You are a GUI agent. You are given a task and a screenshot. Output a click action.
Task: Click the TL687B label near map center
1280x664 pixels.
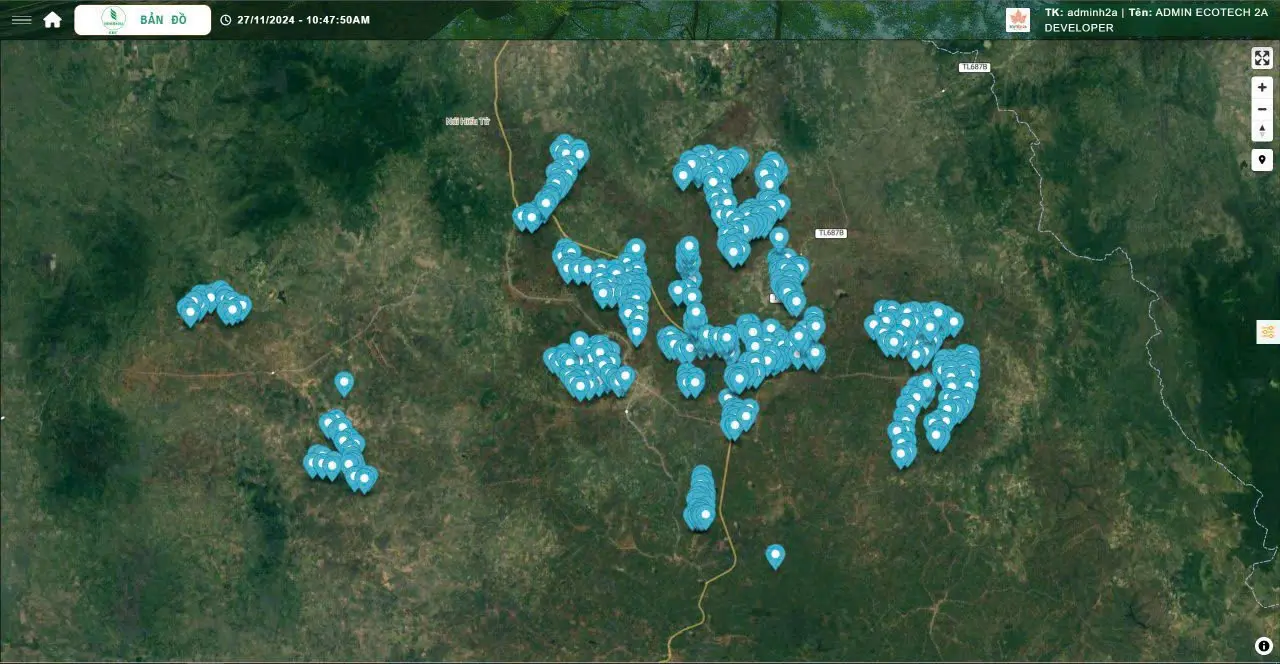(x=830, y=233)
